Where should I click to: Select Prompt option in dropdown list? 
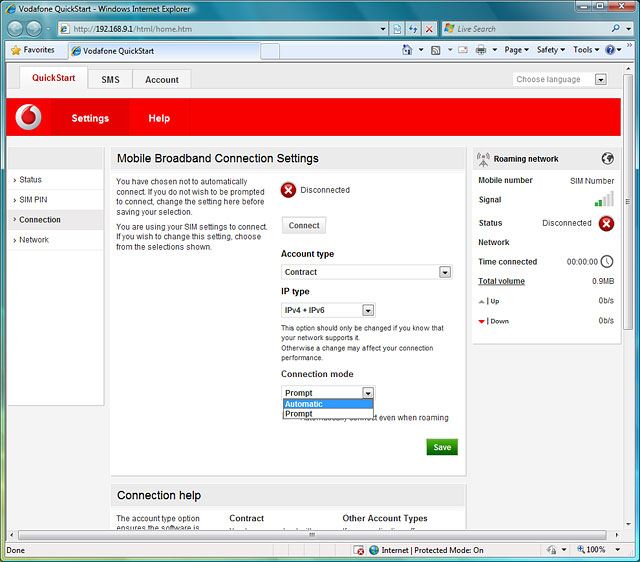pyautogui.click(x=328, y=413)
